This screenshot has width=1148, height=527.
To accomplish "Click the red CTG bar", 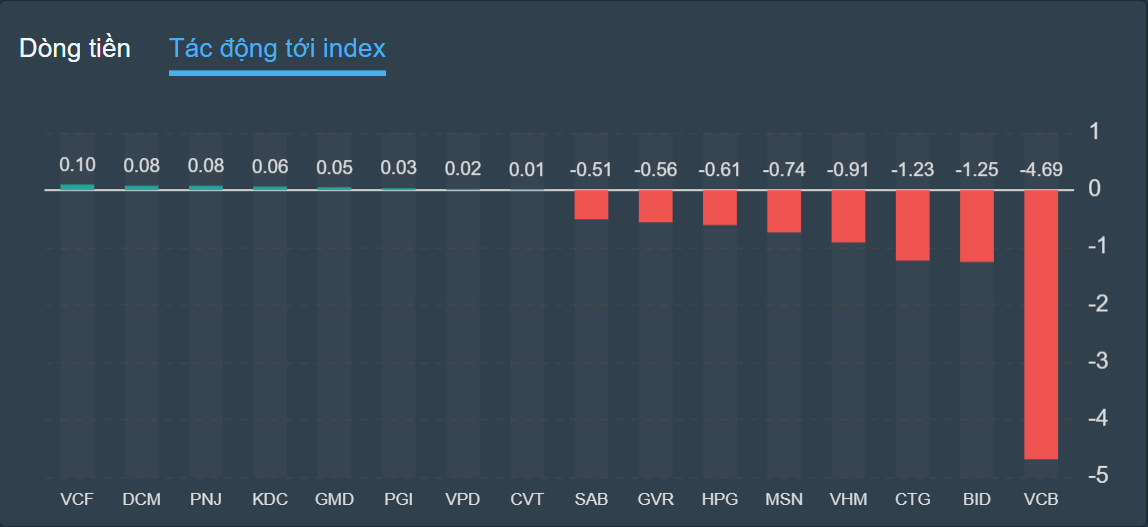I will pos(912,225).
